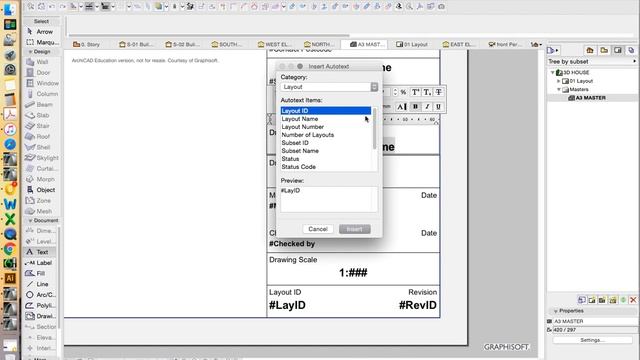Select the Skylight tool
Viewport: 640px width, 360px height.
[42, 158]
